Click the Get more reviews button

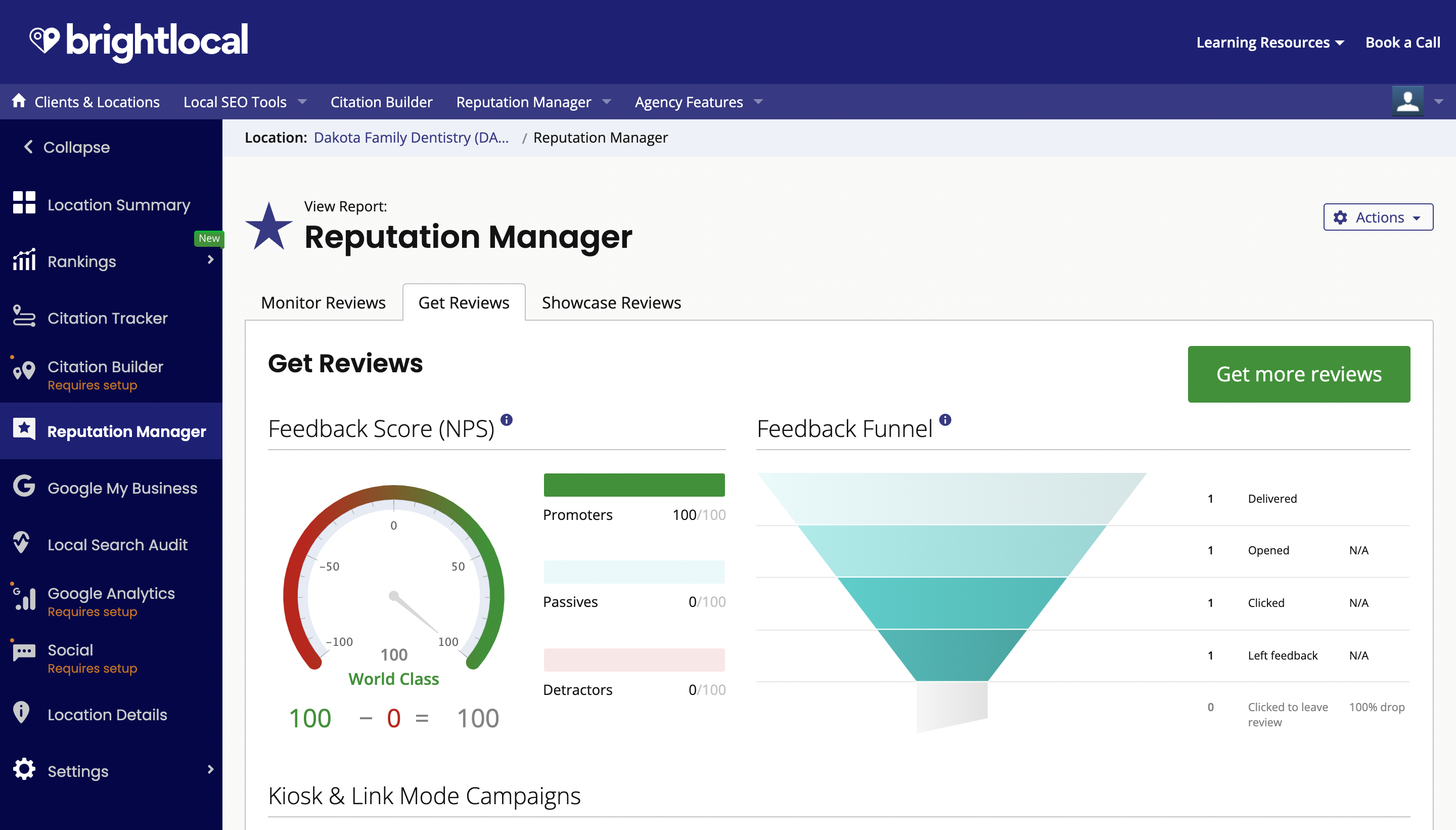click(x=1298, y=374)
